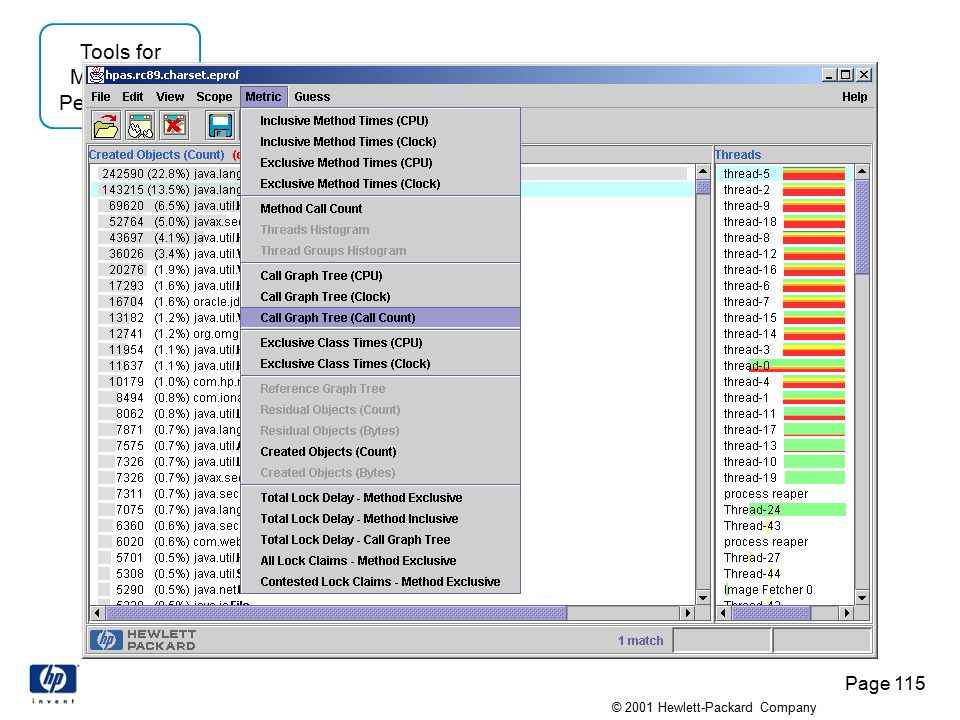Screen dimensions: 960x720
Task: Click objects list scroll up arrow
Action: [x=703, y=171]
